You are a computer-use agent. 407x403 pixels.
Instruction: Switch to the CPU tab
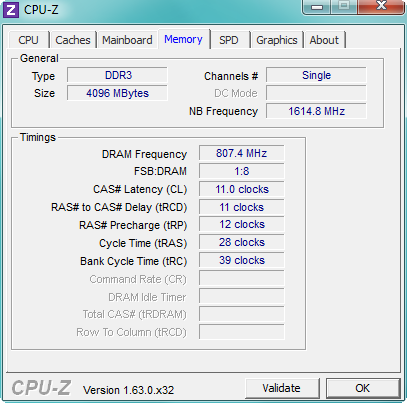click(x=29, y=40)
